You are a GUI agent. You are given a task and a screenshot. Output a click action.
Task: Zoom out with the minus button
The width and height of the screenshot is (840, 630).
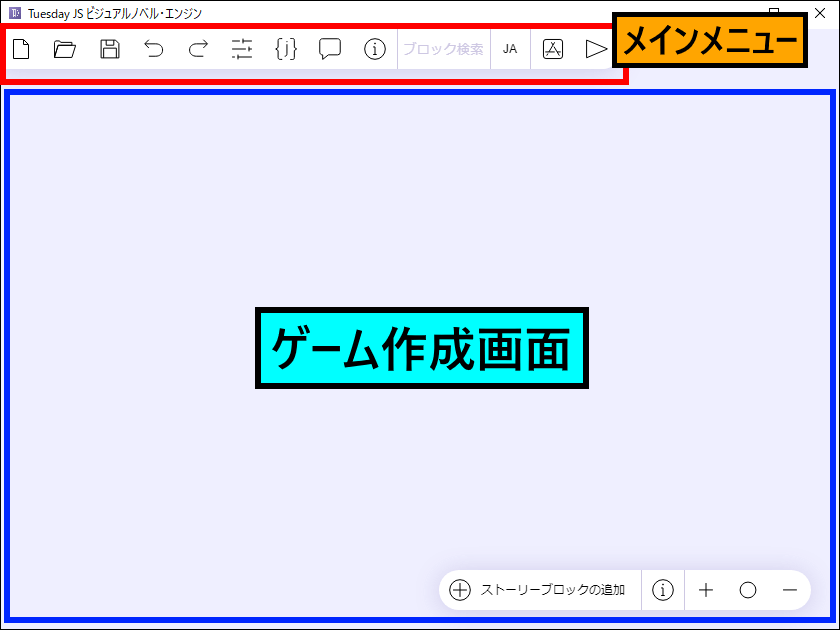[x=790, y=590]
